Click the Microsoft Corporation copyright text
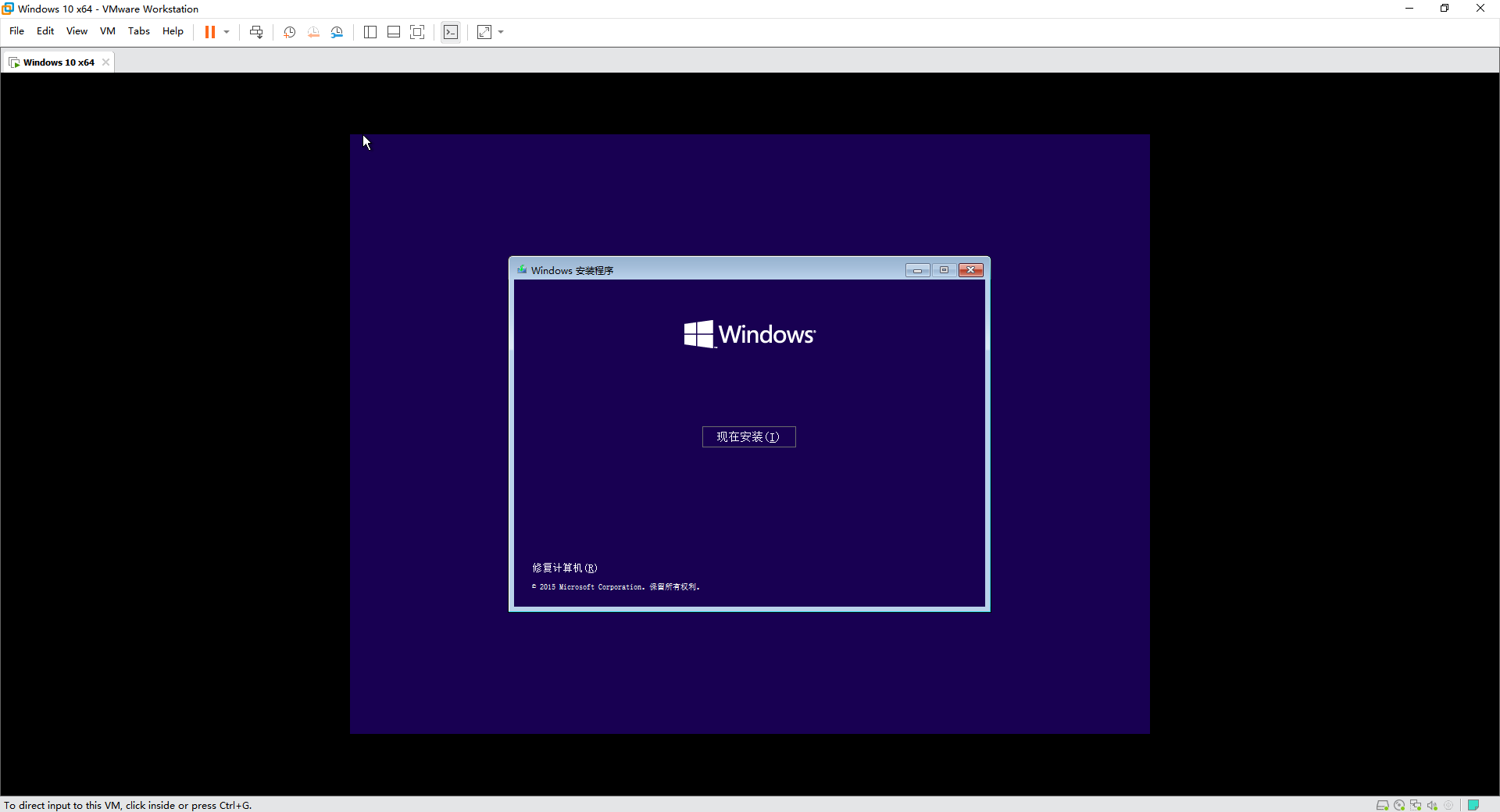 616,587
